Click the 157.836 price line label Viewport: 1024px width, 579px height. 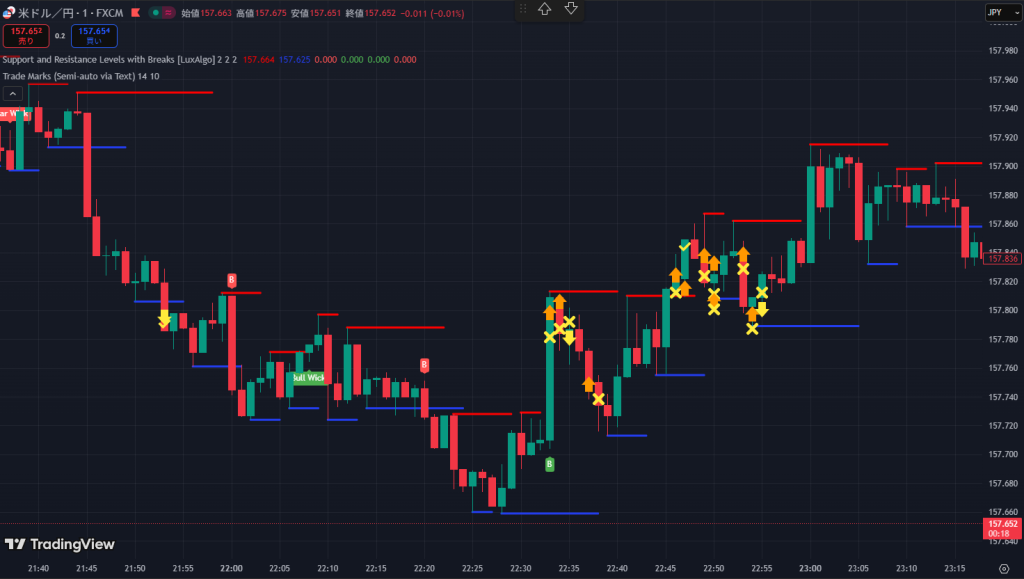point(1001,259)
